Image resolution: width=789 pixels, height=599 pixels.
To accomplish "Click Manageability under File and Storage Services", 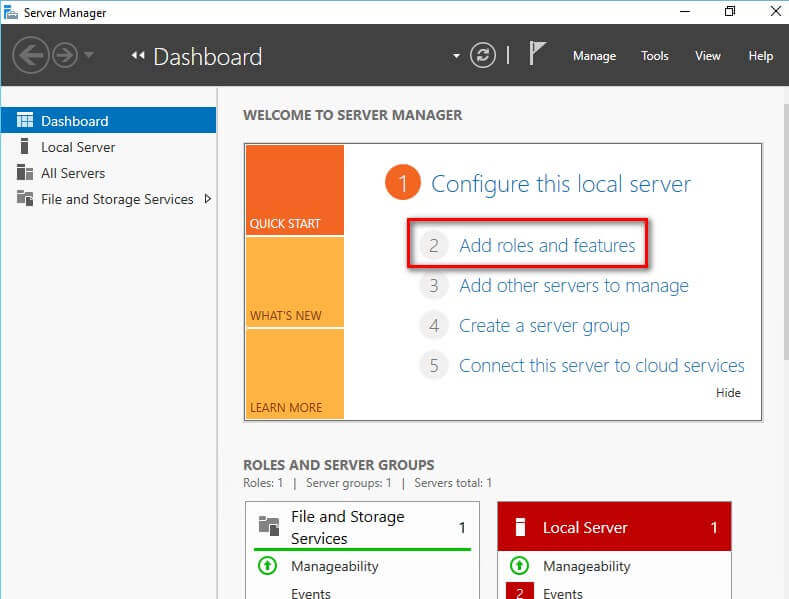I will click(x=335, y=566).
